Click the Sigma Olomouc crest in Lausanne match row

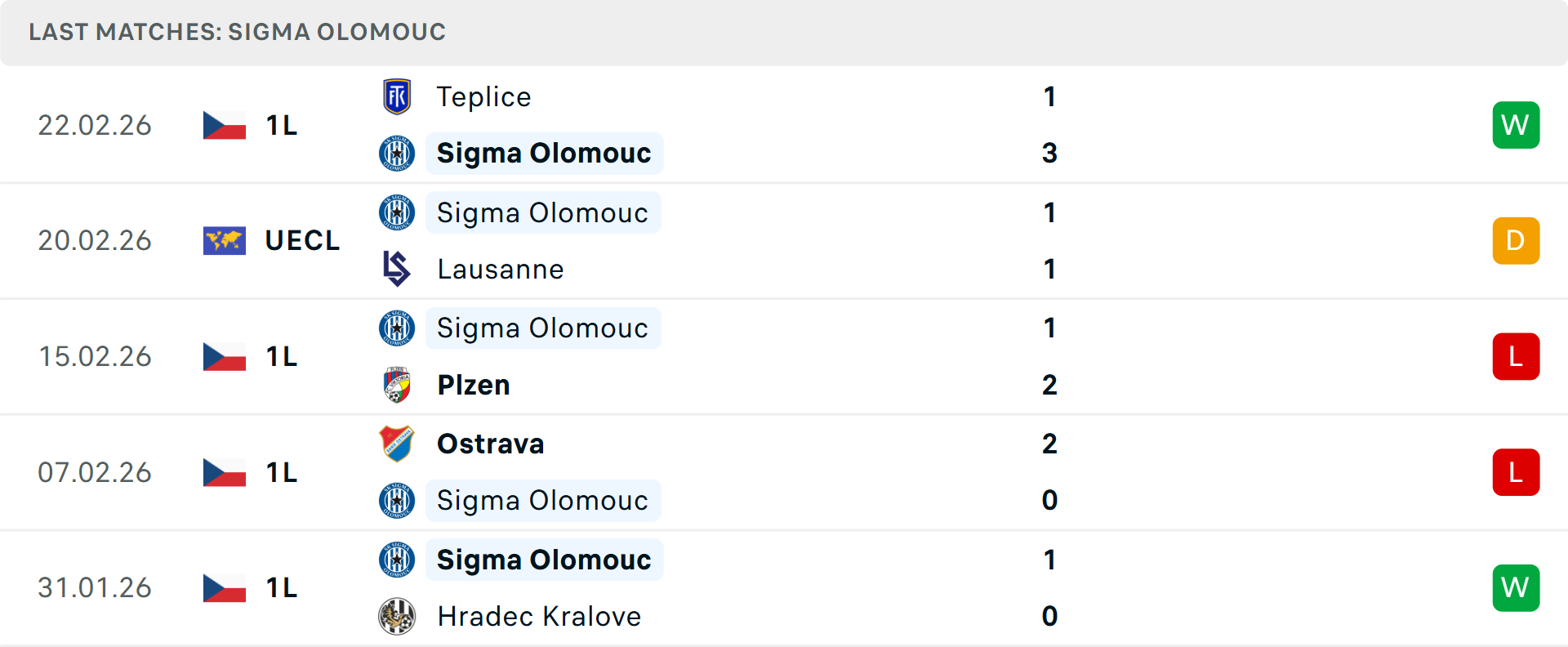point(397,212)
